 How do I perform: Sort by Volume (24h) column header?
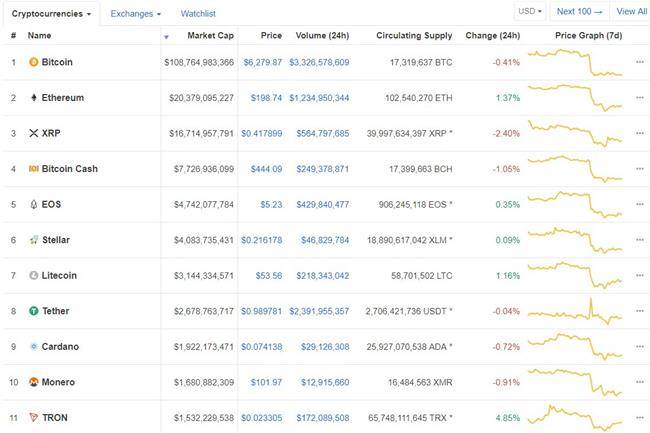pyautogui.click(x=322, y=36)
